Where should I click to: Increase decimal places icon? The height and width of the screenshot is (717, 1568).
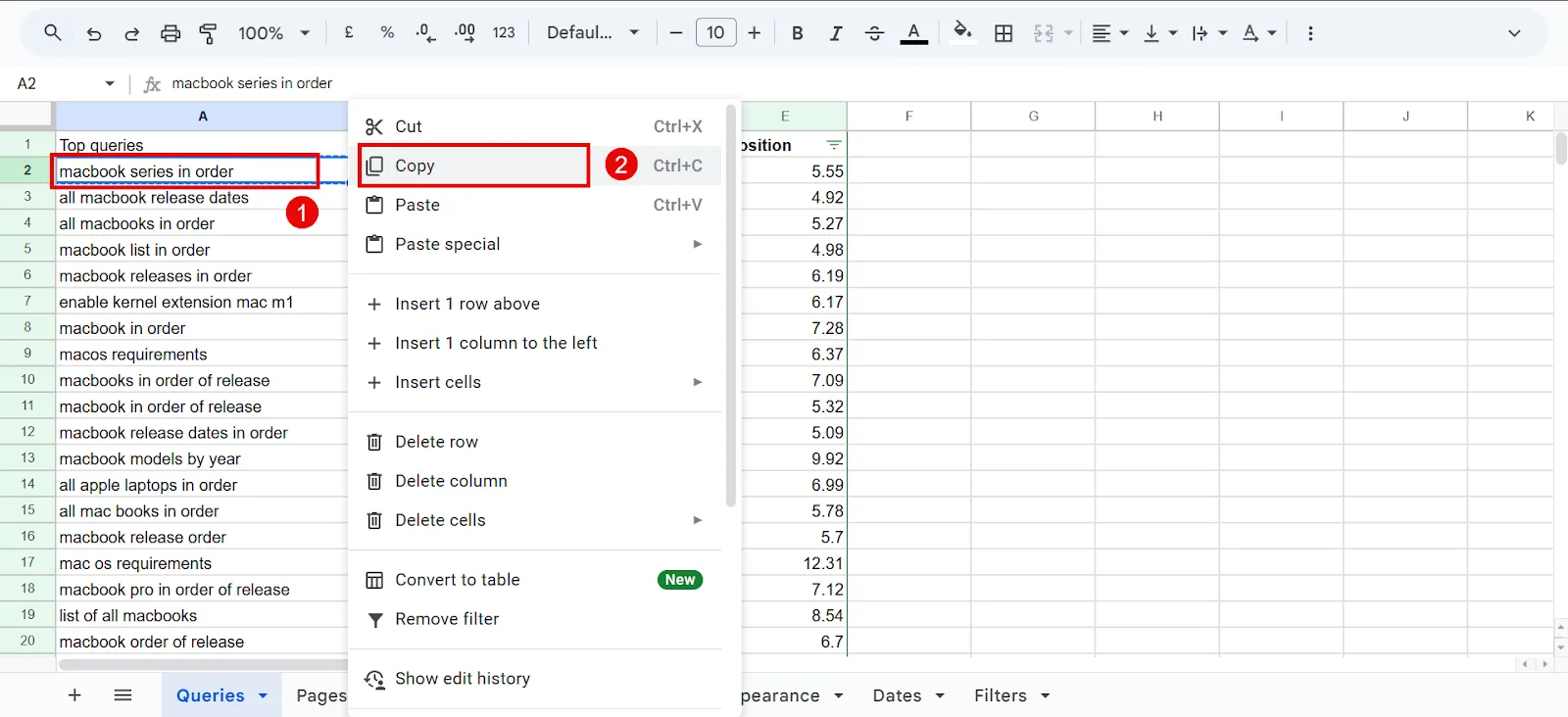(x=465, y=33)
